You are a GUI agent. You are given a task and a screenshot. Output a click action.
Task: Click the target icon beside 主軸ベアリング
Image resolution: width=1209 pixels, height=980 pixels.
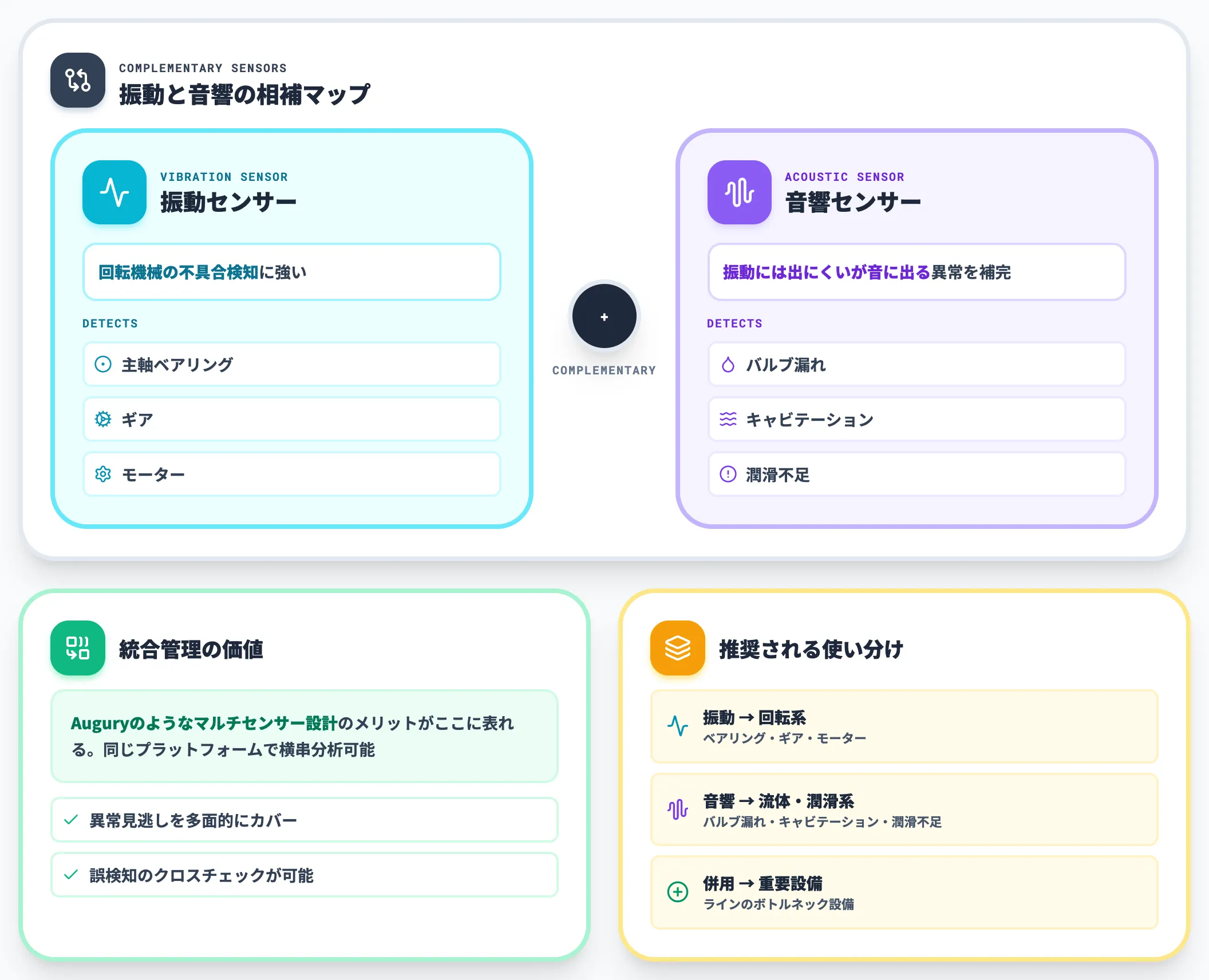pyautogui.click(x=103, y=364)
